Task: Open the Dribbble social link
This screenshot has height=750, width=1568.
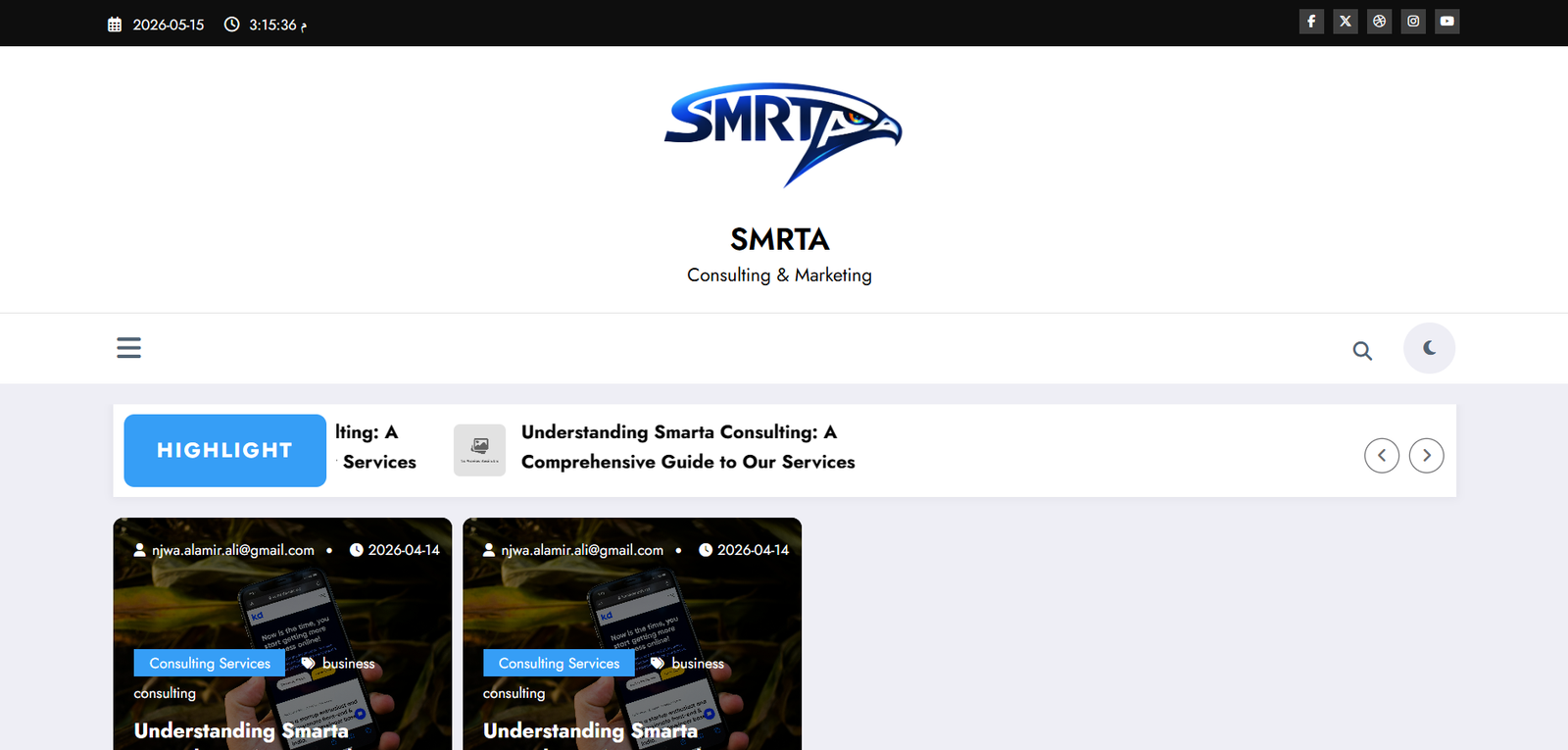Action: pyautogui.click(x=1380, y=22)
